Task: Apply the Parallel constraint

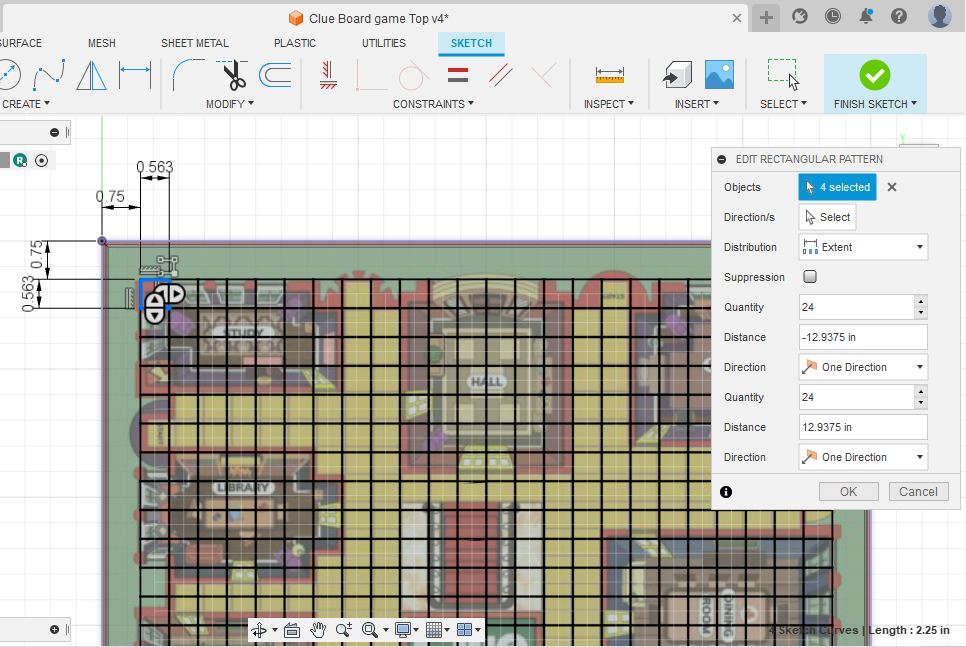Action: click(x=501, y=75)
